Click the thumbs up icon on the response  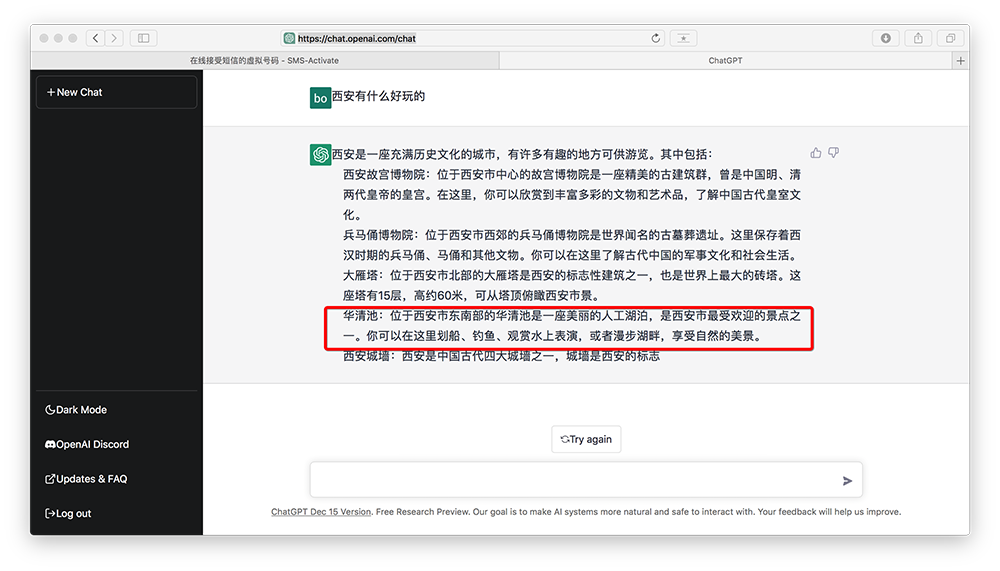pos(816,153)
